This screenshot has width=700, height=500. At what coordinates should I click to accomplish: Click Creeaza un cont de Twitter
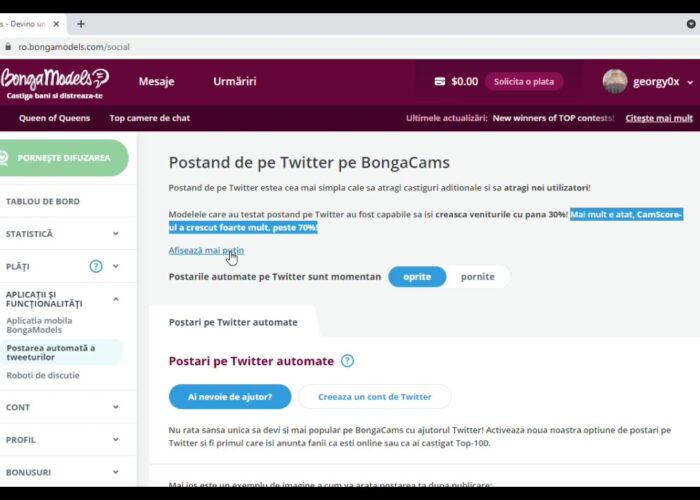tap(375, 396)
